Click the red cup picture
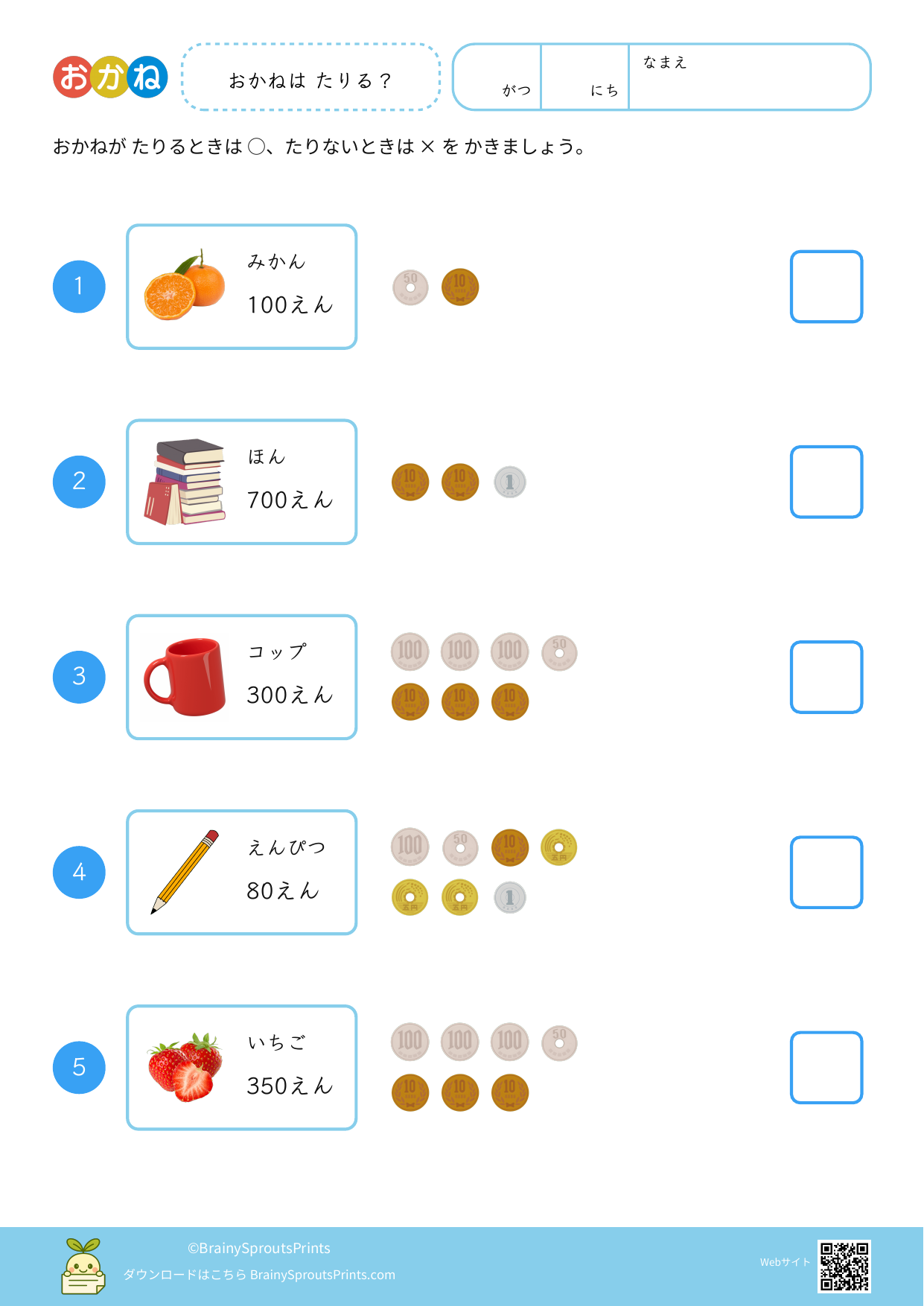 click(x=185, y=677)
